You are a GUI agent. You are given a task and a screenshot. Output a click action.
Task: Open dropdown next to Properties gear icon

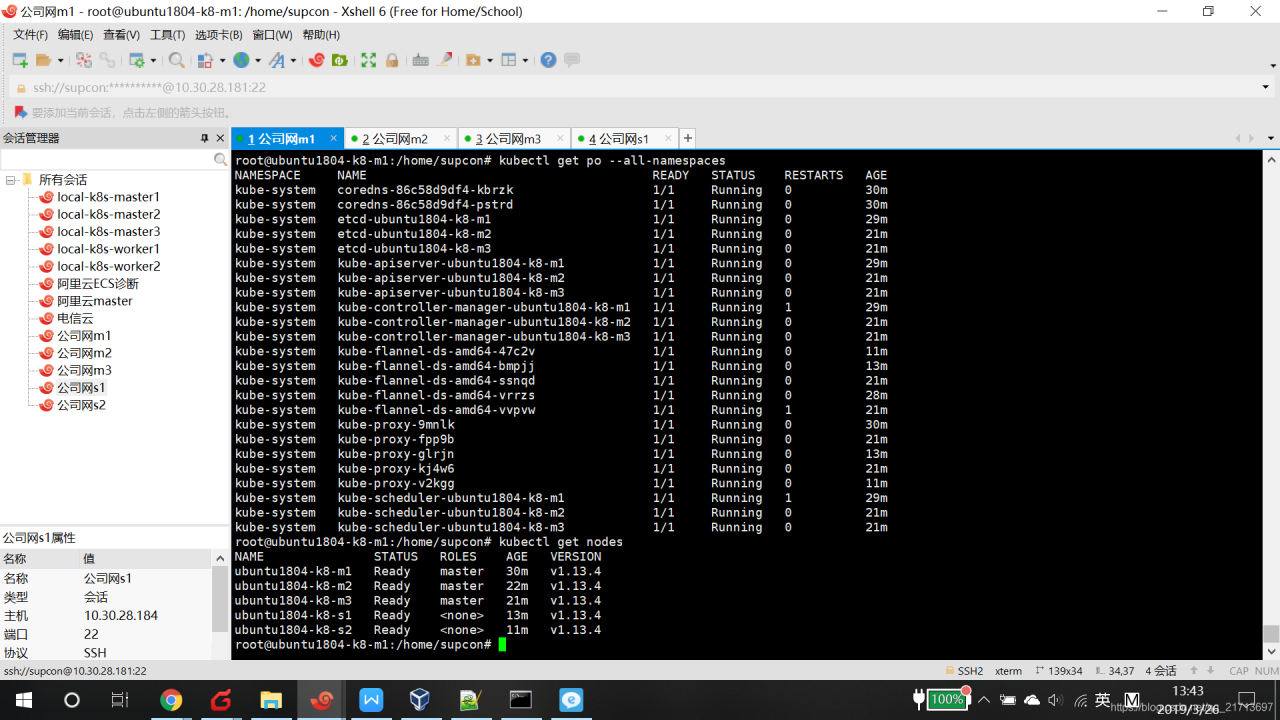(154, 60)
